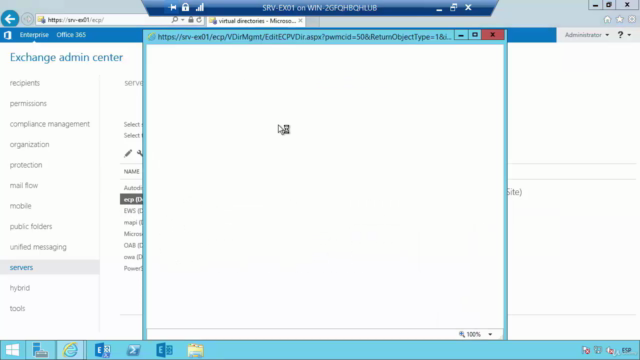Screen dimensions: 640x360
Task: Open the recipients section
Action: coord(25,83)
